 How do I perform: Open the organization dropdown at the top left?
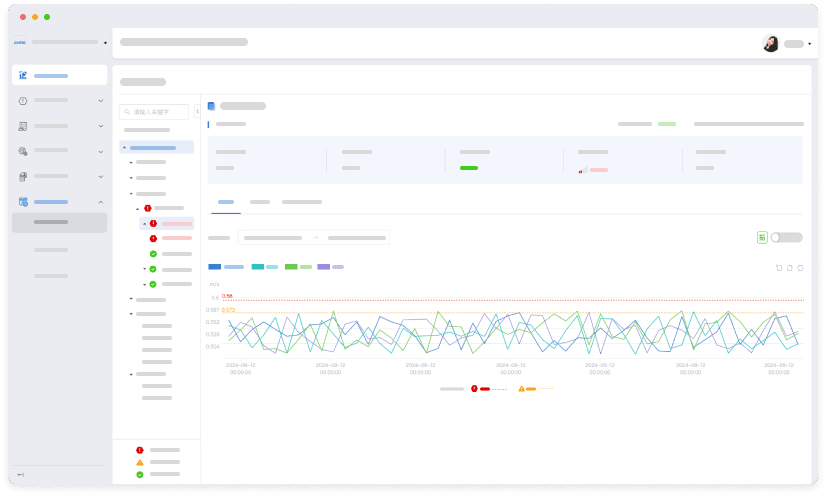pos(106,43)
